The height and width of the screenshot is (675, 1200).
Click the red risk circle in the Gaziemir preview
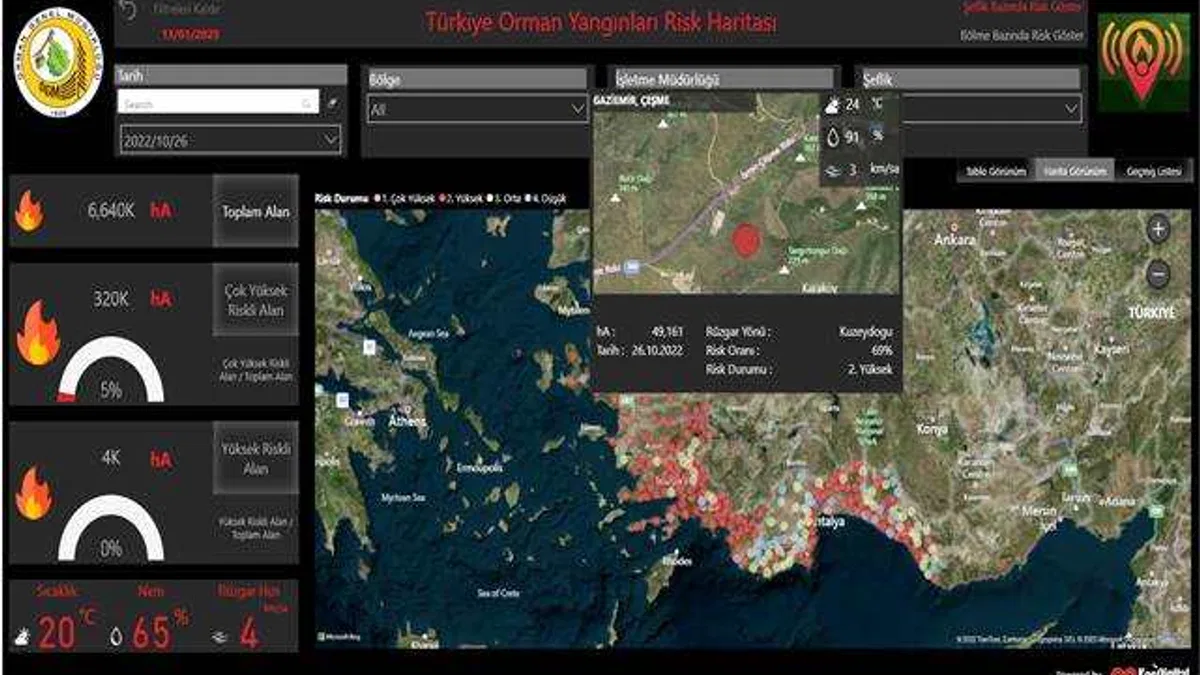tap(745, 241)
